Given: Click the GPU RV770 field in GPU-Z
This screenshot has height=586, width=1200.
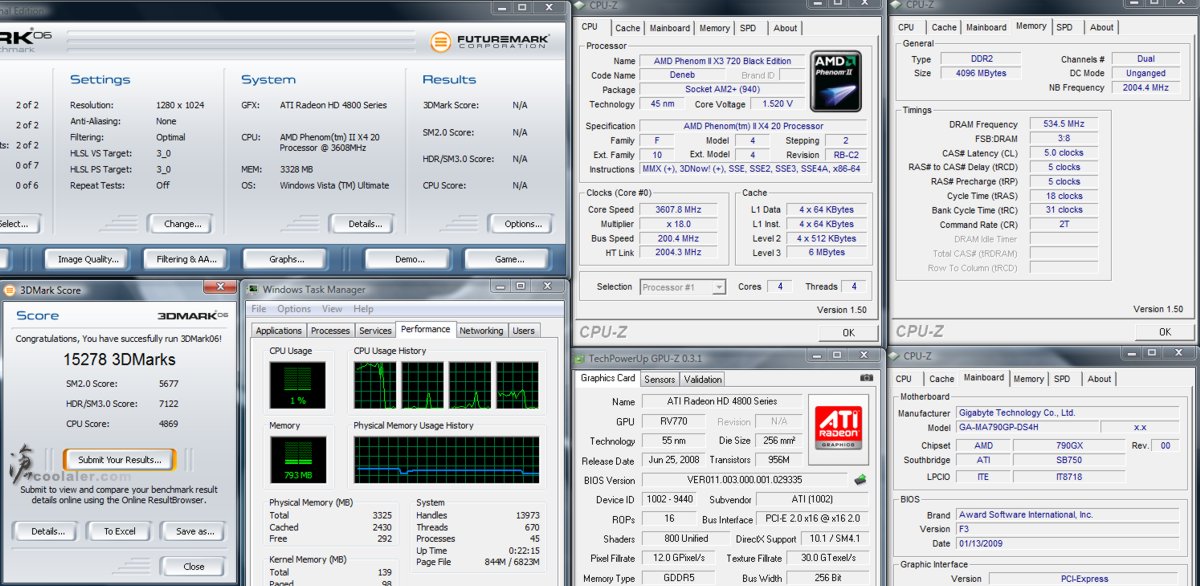Looking at the screenshot, I should pyautogui.click(x=672, y=422).
